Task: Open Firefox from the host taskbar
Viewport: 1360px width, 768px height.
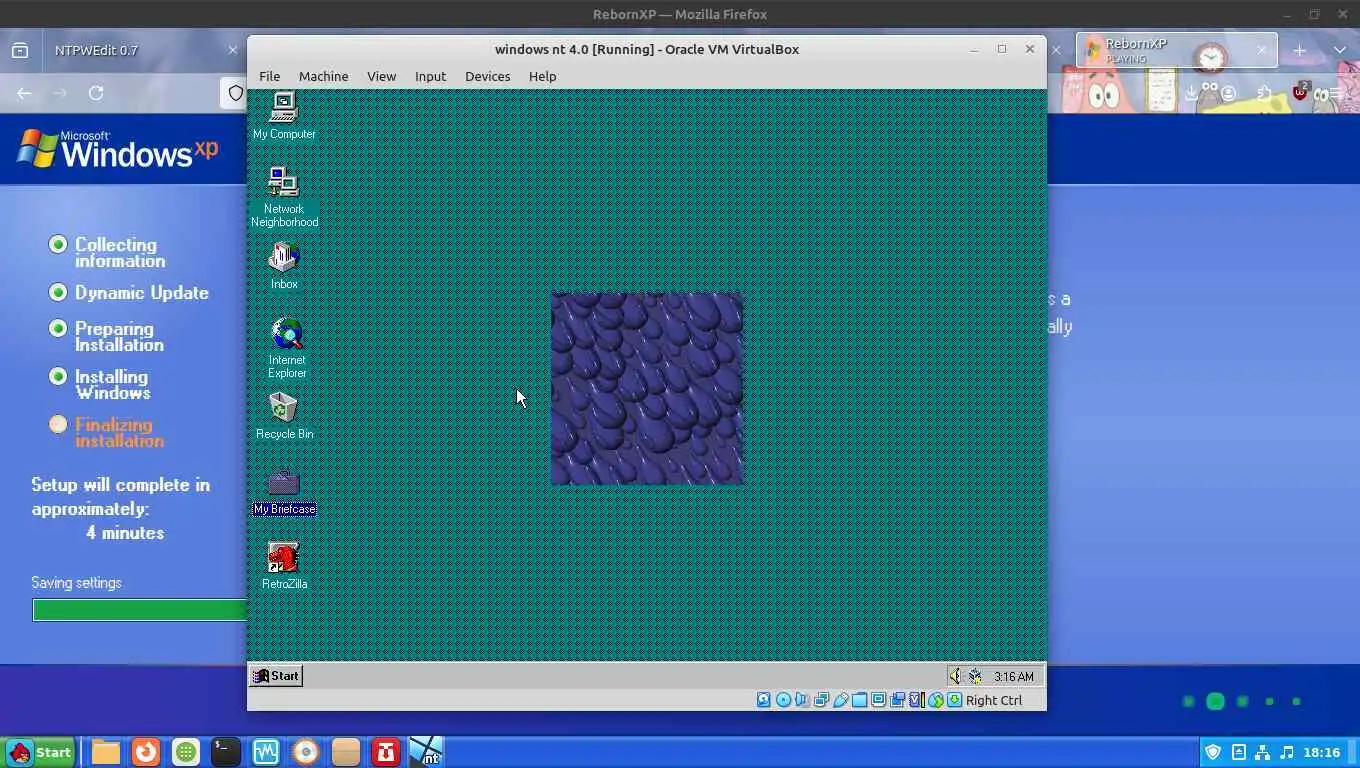Action: click(146, 752)
